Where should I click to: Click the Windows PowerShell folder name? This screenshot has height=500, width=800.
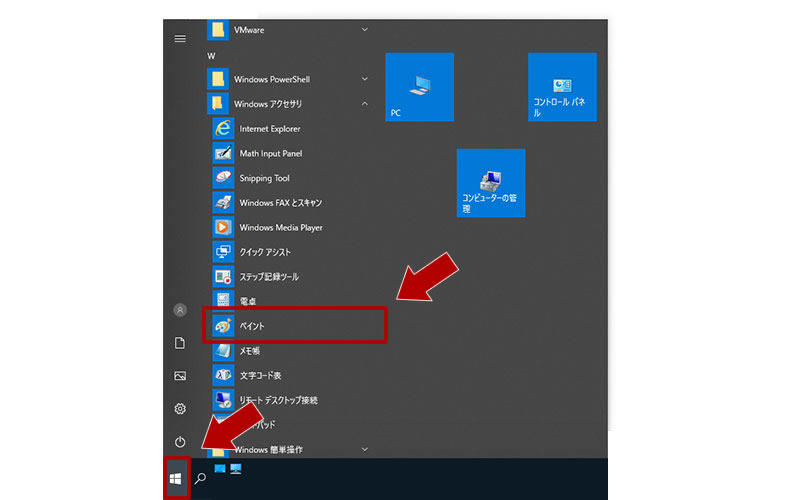pos(272,79)
